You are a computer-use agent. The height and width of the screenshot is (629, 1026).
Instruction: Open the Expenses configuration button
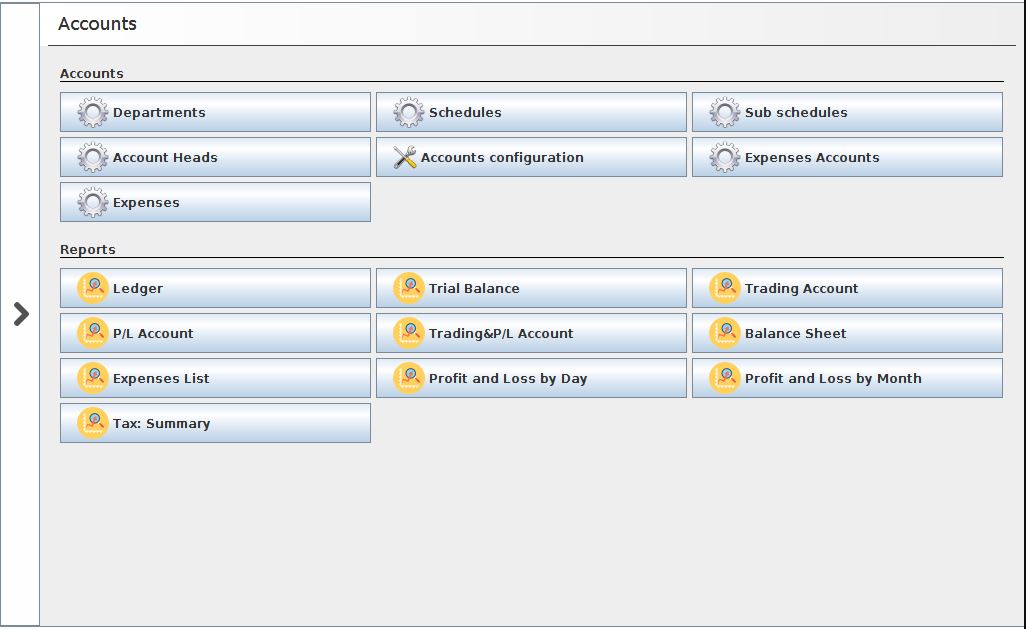[x=215, y=203]
